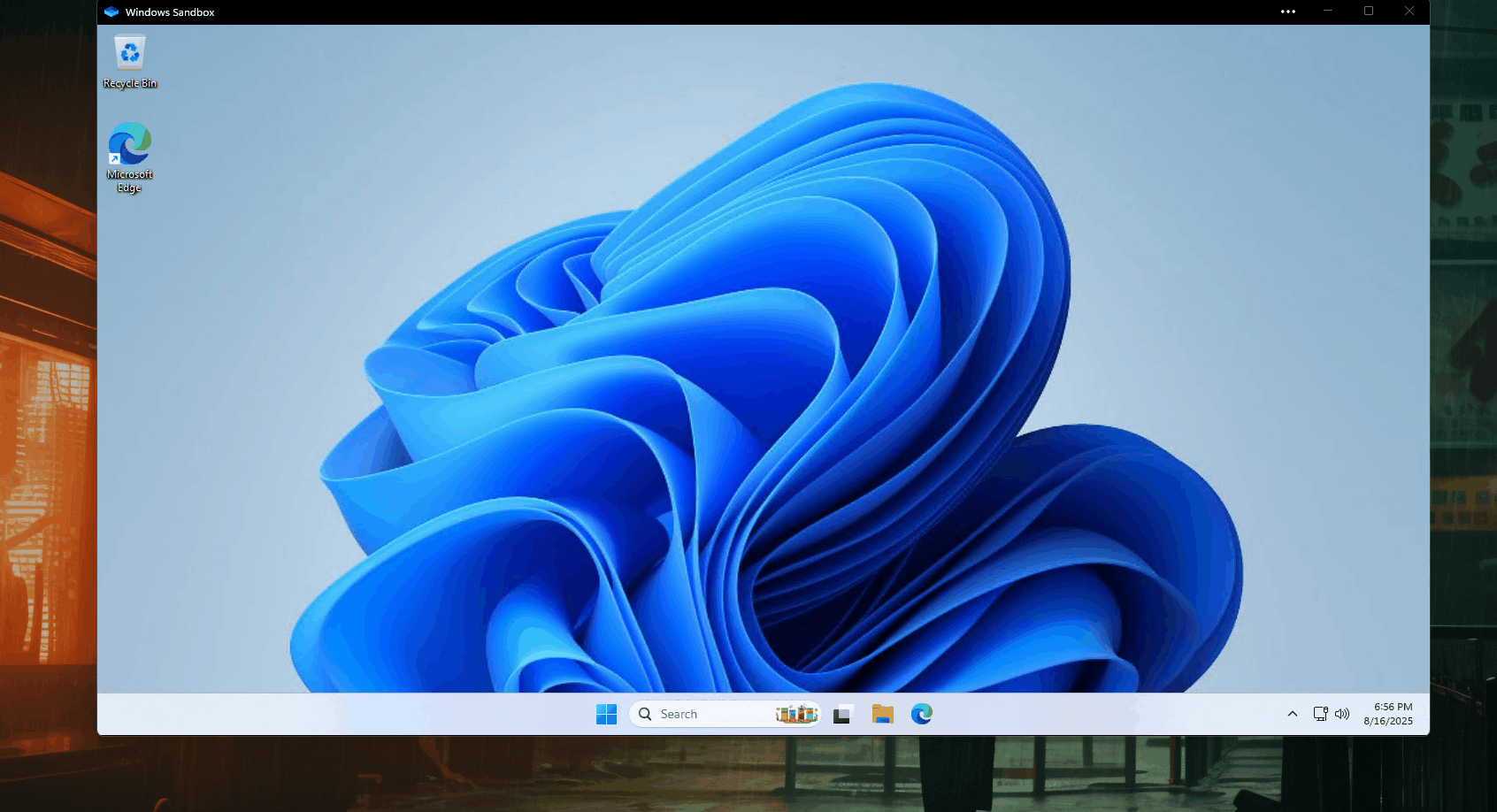Launch Microsoft Edge from the taskbar
Screen dimensions: 1497x812
point(922,714)
